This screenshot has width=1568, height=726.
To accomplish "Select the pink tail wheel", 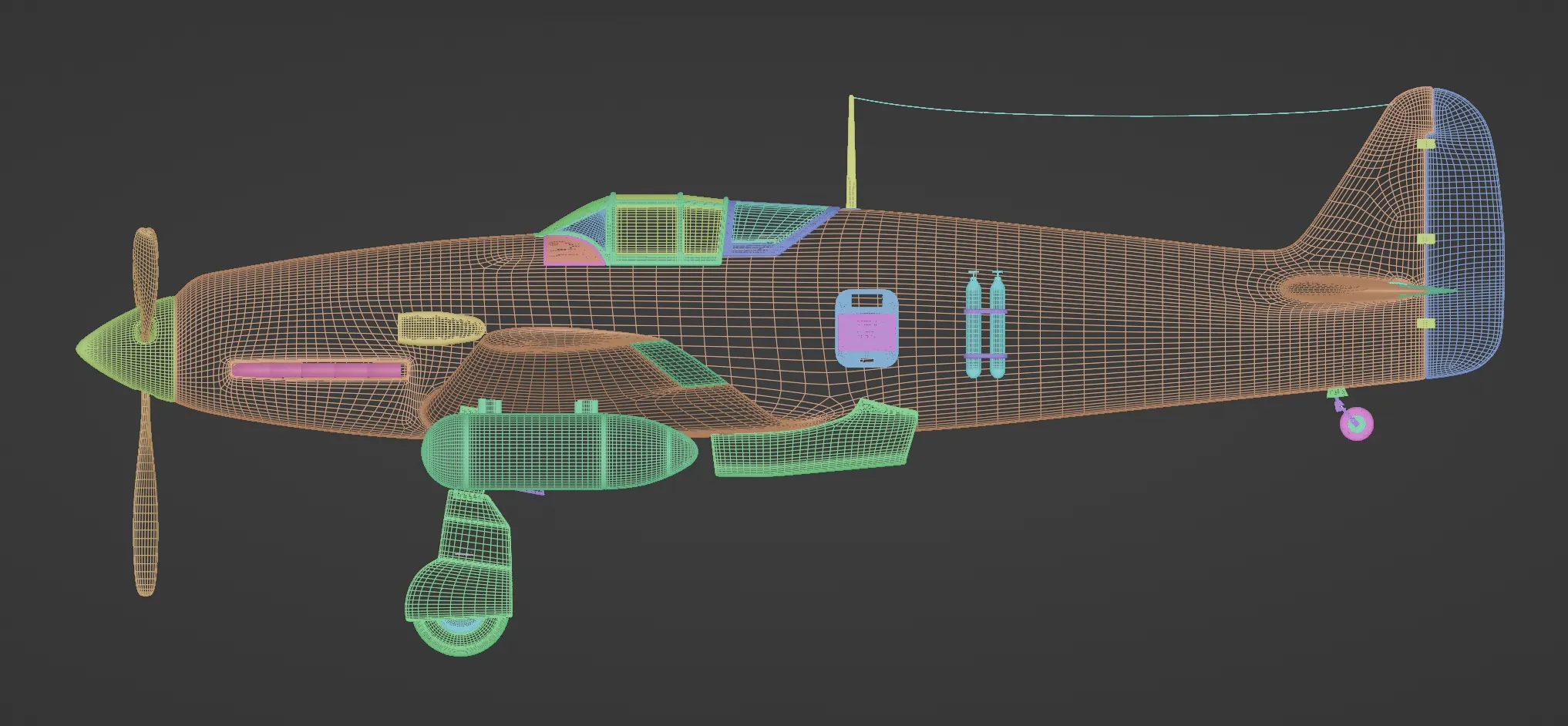I will coord(1357,423).
